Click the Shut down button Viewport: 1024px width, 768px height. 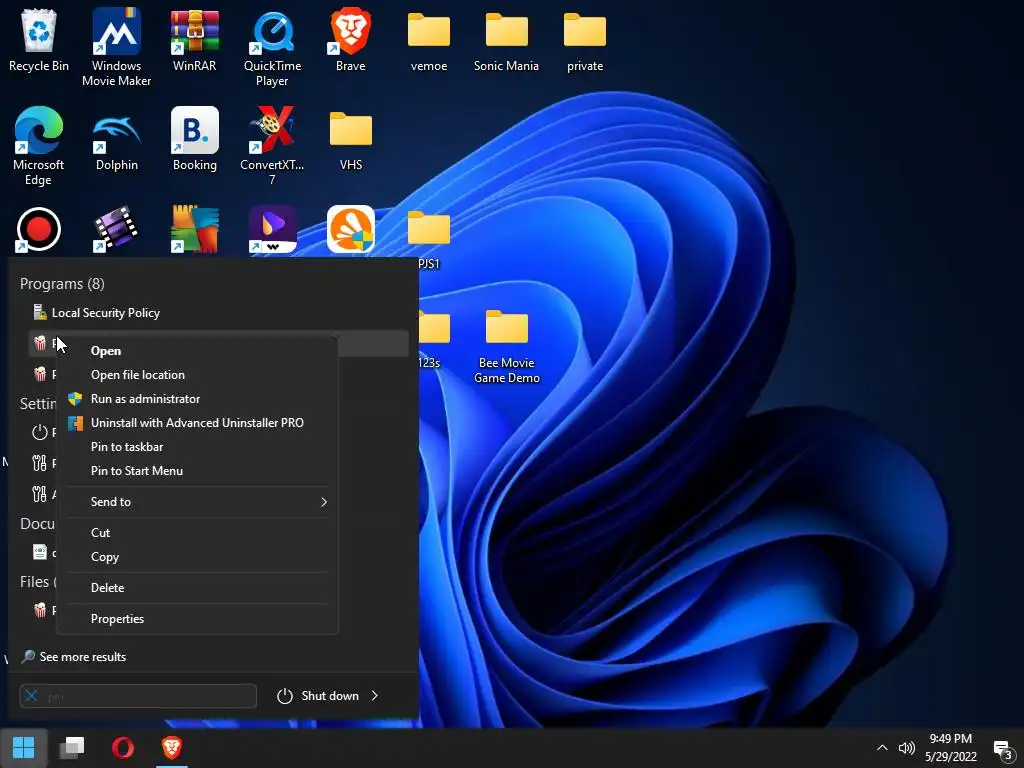click(318, 696)
